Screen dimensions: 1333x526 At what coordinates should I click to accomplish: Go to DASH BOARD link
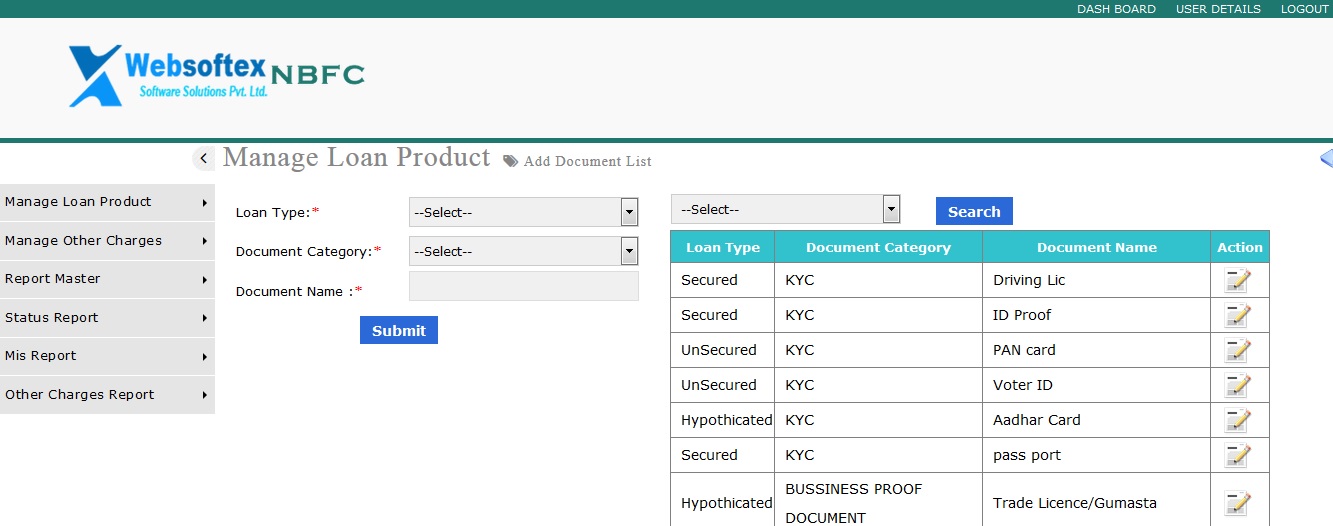coord(1116,9)
